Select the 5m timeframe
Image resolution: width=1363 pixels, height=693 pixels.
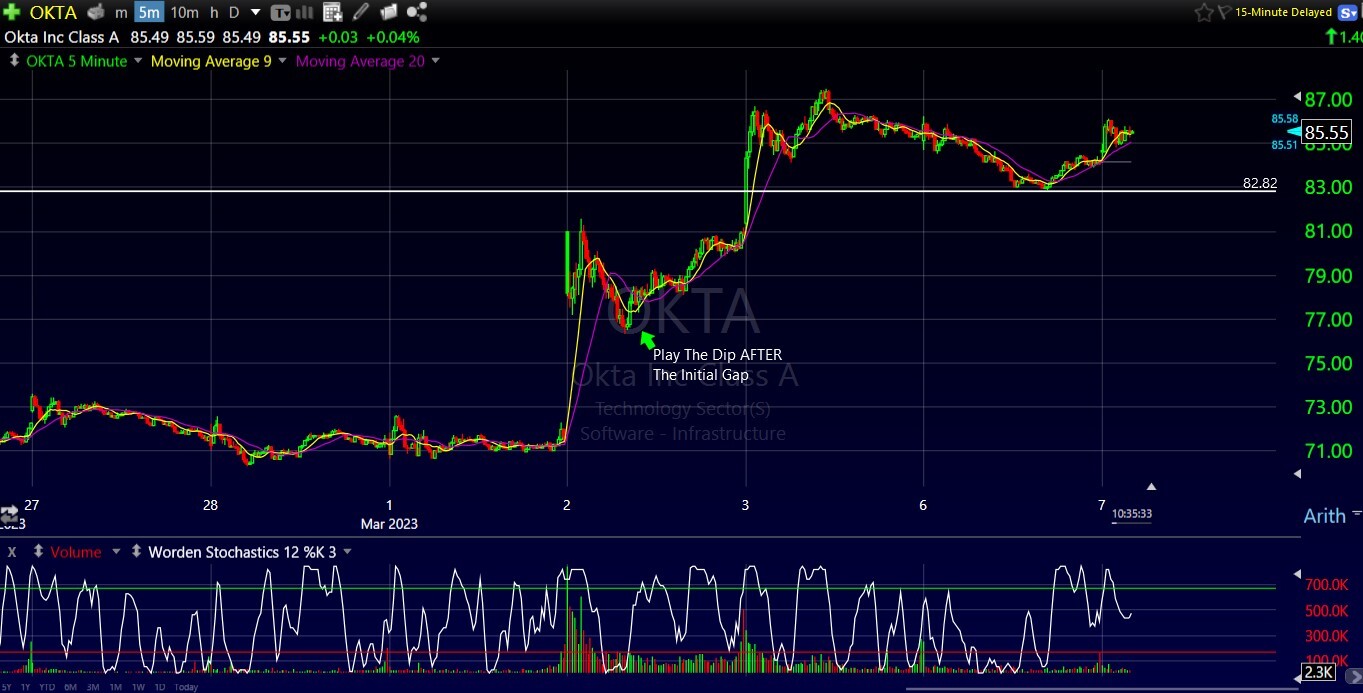148,12
